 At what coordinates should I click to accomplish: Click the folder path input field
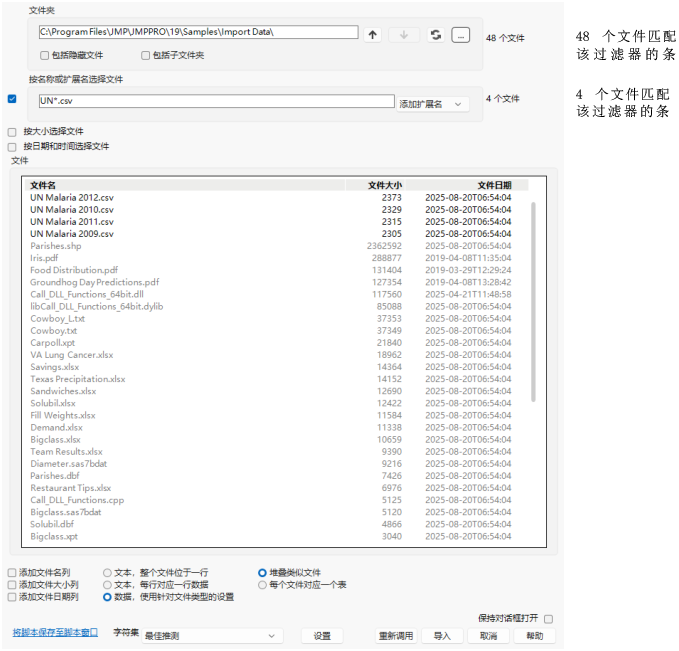point(198,32)
